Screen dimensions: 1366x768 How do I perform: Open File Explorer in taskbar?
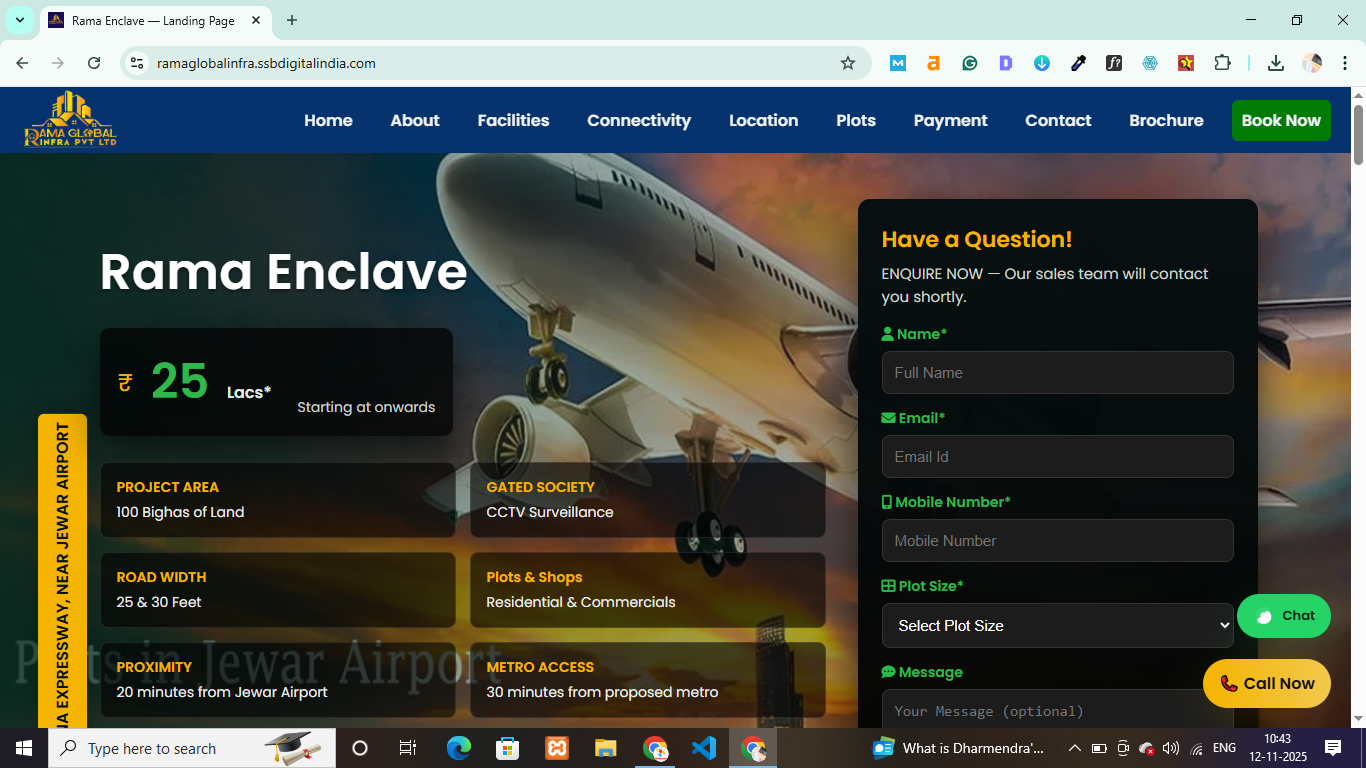606,748
